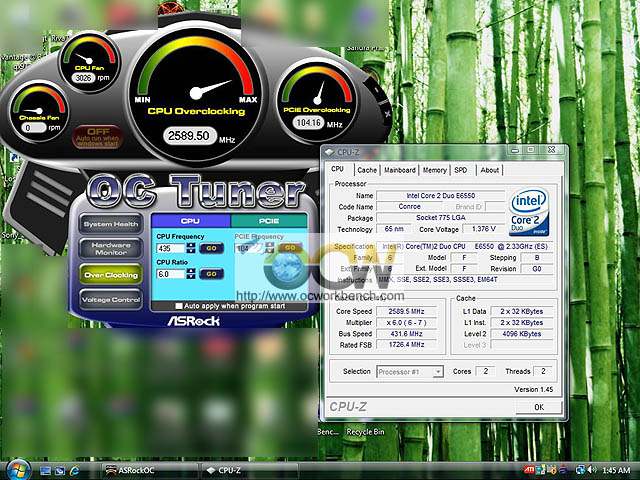This screenshot has width=640, height=480.
Task: Enable Auto apply when program start checkbox
Action: pyautogui.click(x=179, y=306)
